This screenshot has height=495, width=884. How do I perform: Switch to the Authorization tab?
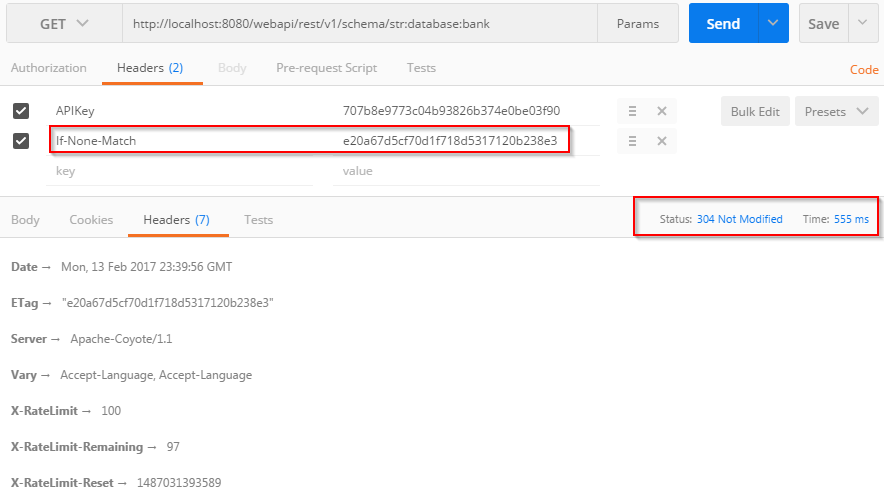tap(49, 68)
